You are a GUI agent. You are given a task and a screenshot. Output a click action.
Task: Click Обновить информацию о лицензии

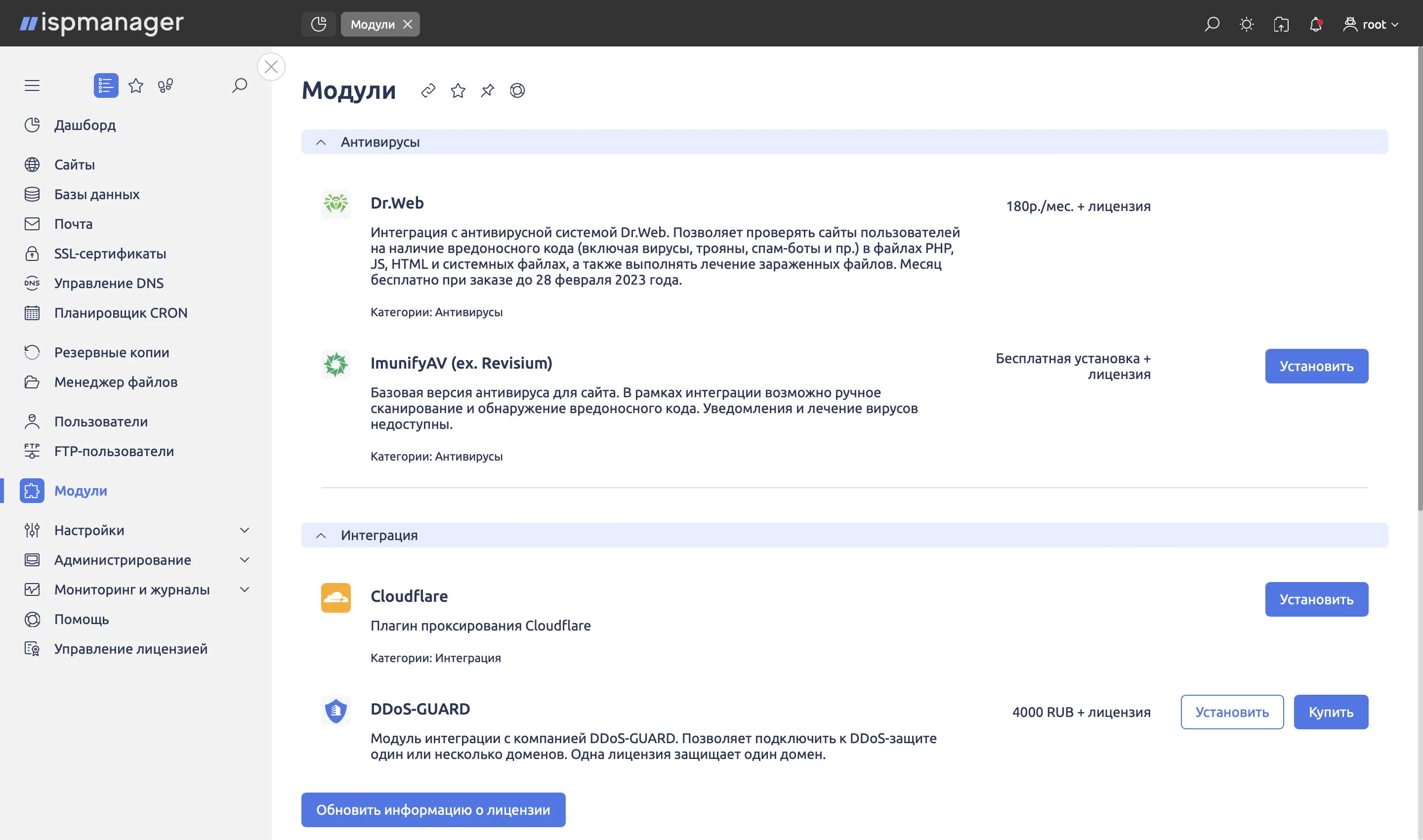tap(434, 809)
